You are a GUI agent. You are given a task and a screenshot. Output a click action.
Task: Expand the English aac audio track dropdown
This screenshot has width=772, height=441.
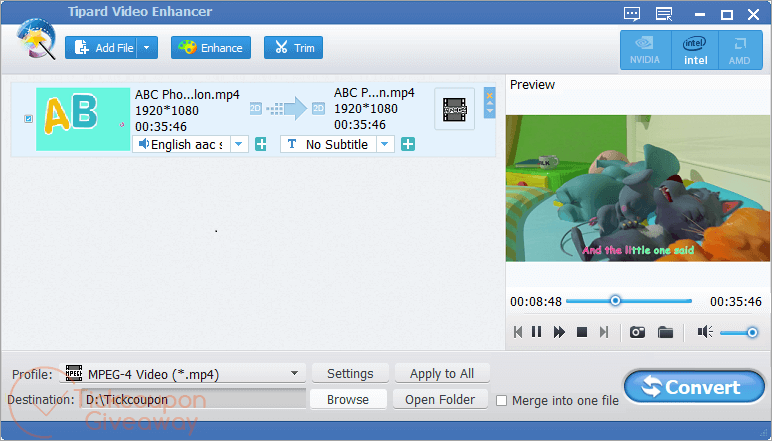(x=239, y=144)
